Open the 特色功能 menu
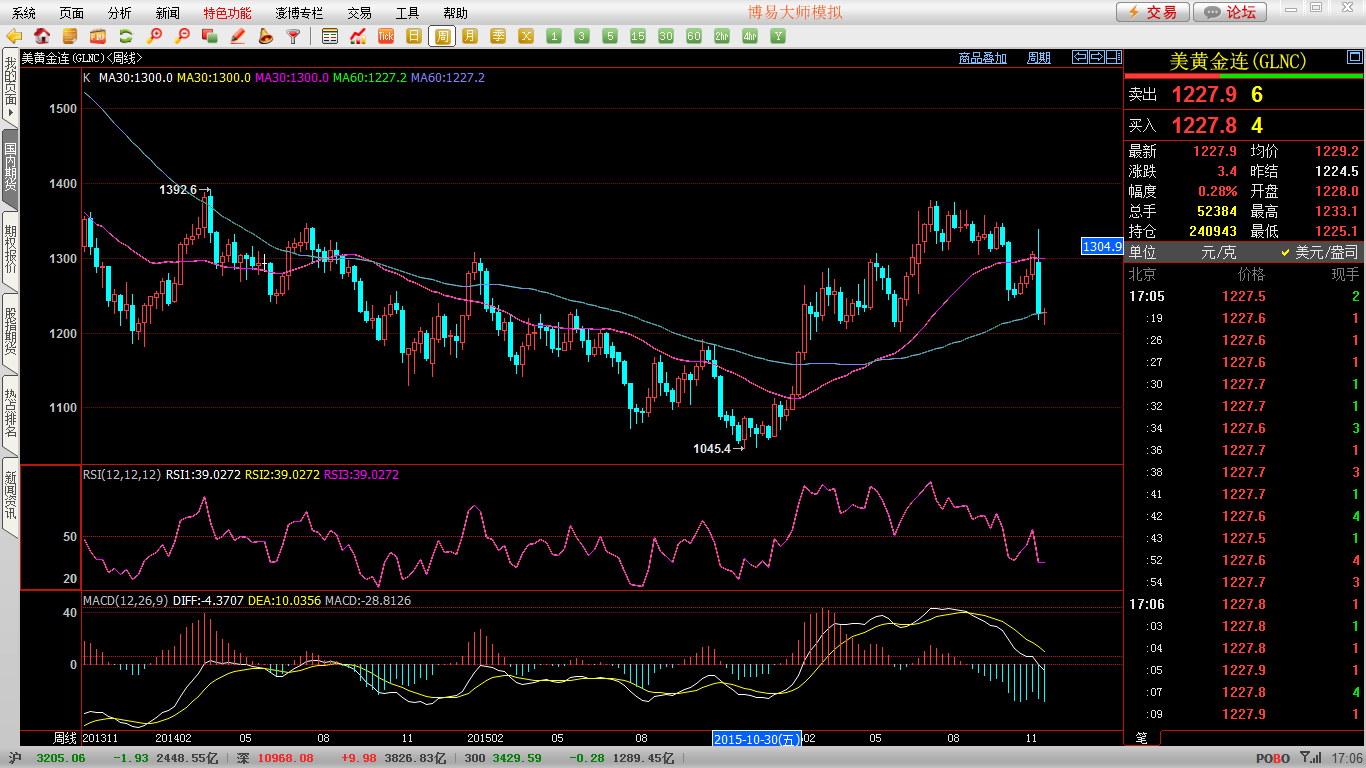This screenshot has height=768, width=1366. click(x=227, y=13)
